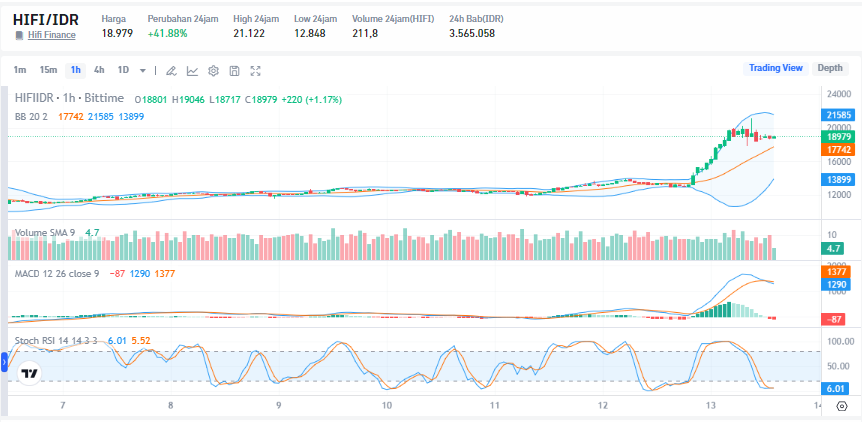The image size is (862, 422).
Task: Select the 15m timeframe
Action: [48, 70]
